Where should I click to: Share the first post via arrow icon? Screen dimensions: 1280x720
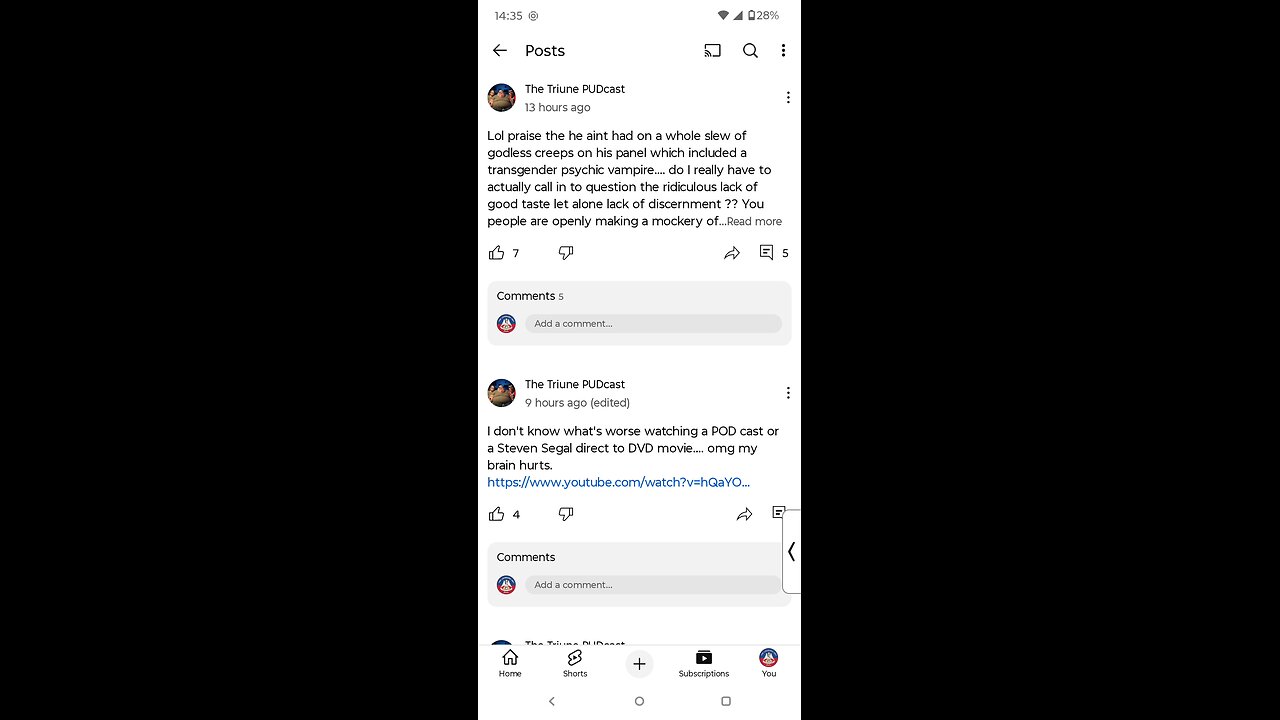pos(732,253)
